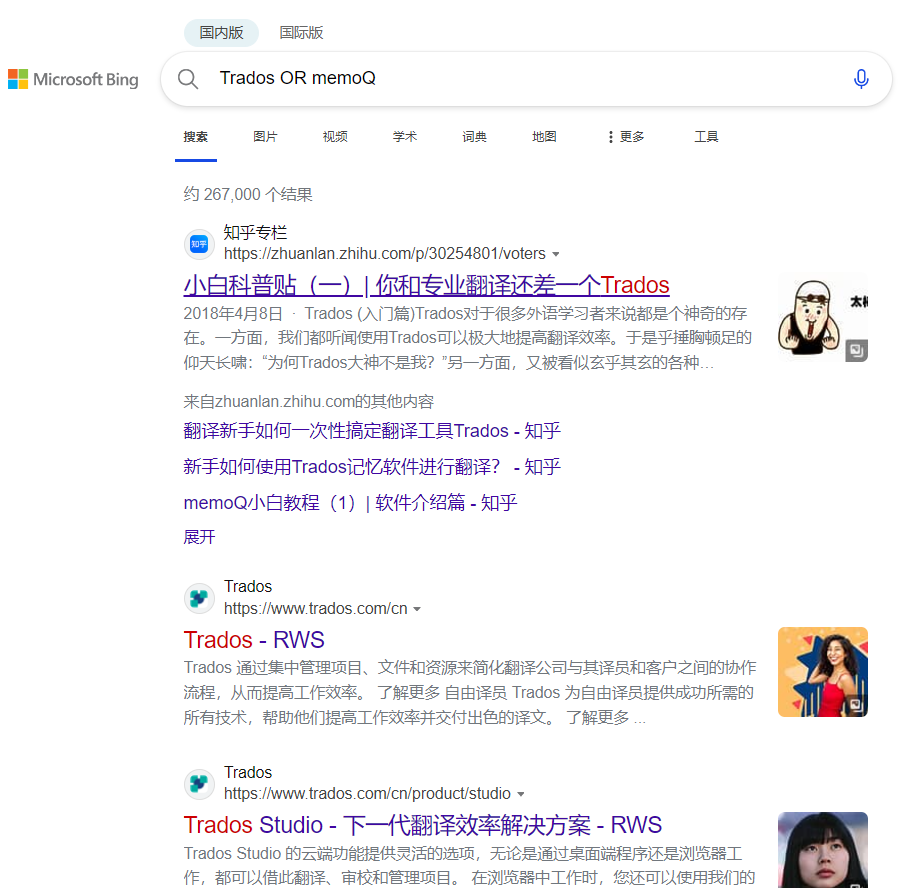Click the Trados favicon beside trados.com/cn
900x888 pixels.
199,598
